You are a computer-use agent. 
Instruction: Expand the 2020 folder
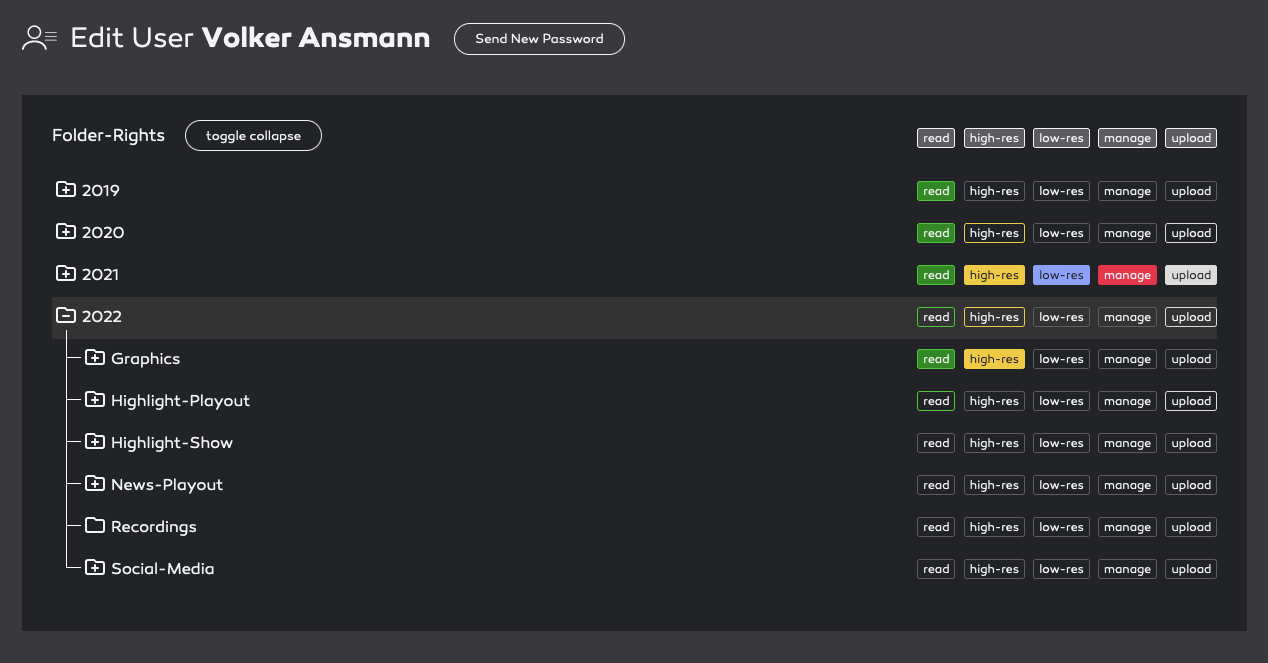click(66, 231)
